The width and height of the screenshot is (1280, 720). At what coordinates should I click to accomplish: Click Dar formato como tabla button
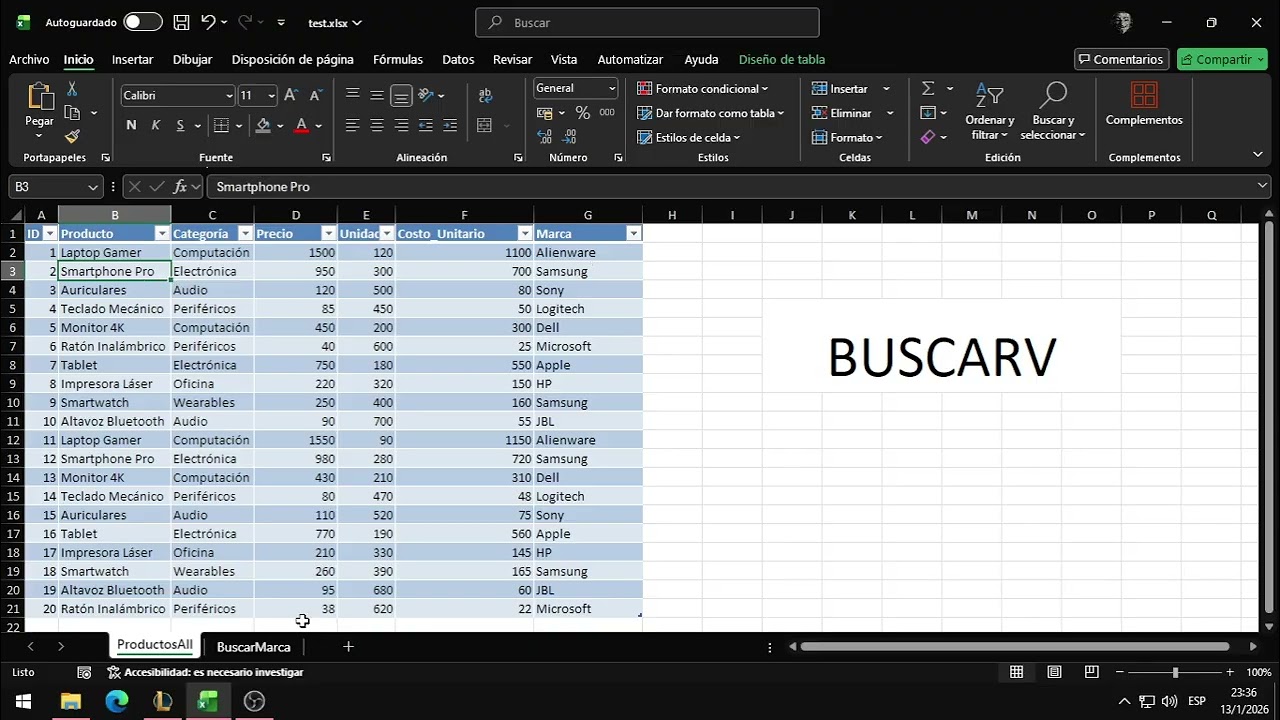[x=710, y=113]
